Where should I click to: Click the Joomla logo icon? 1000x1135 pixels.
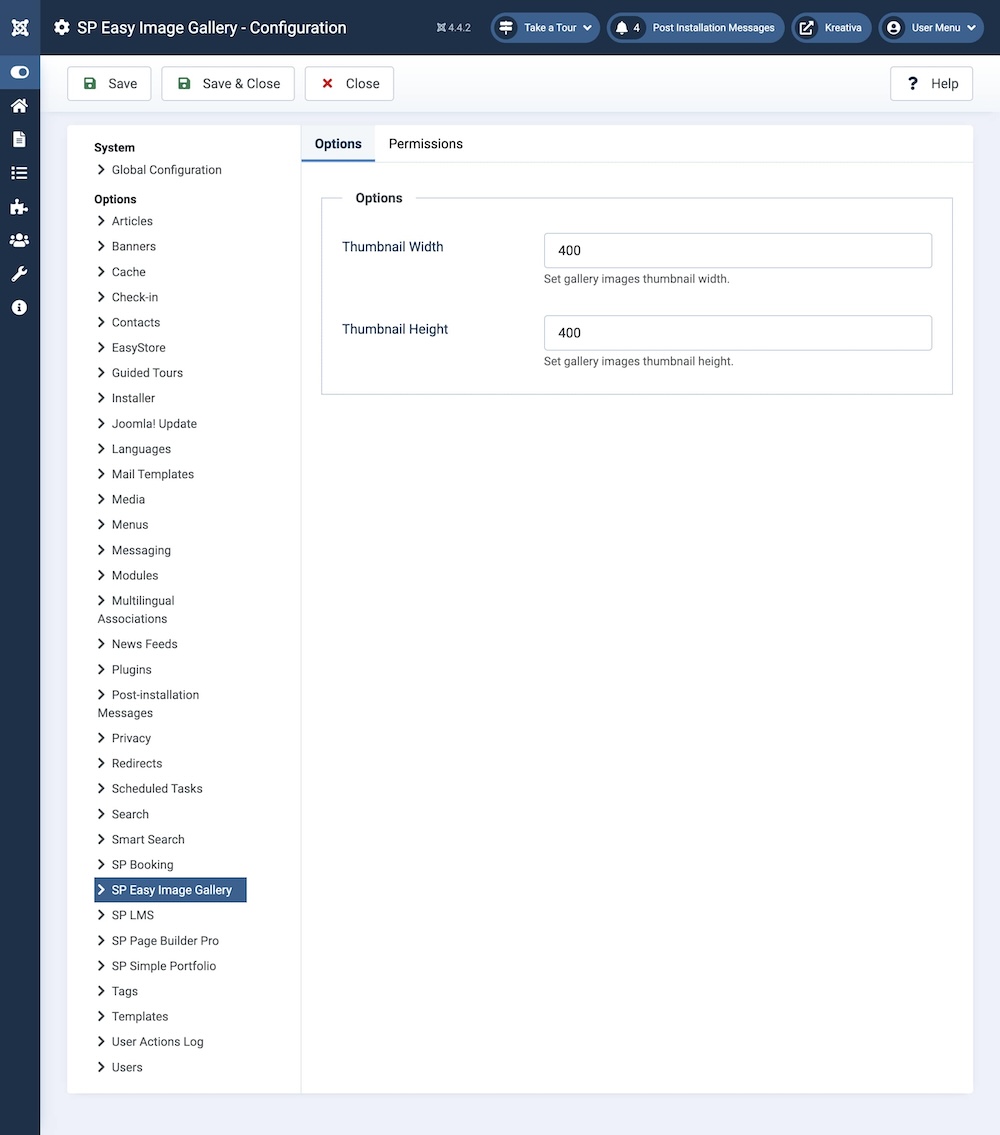coord(20,27)
